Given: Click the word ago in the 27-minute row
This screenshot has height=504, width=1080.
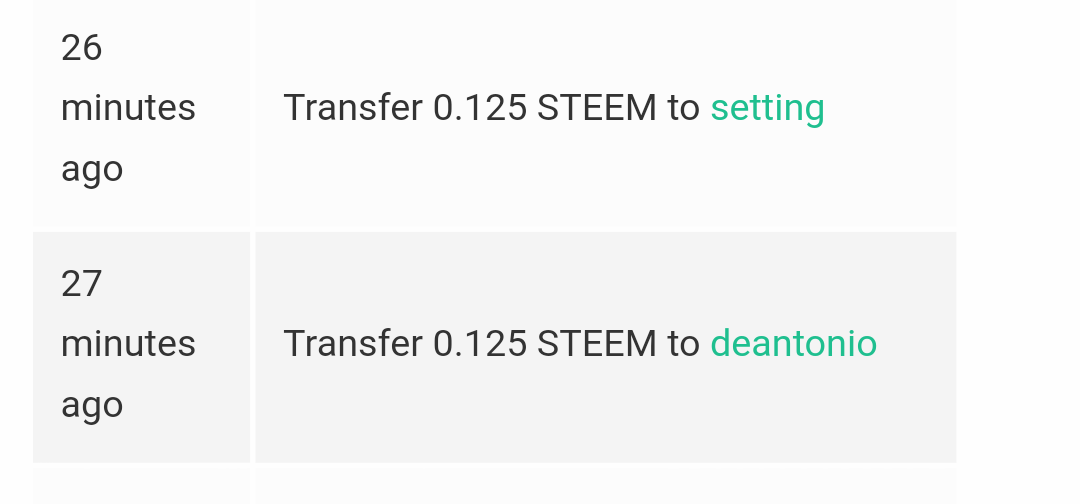Looking at the screenshot, I should point(92,405).
